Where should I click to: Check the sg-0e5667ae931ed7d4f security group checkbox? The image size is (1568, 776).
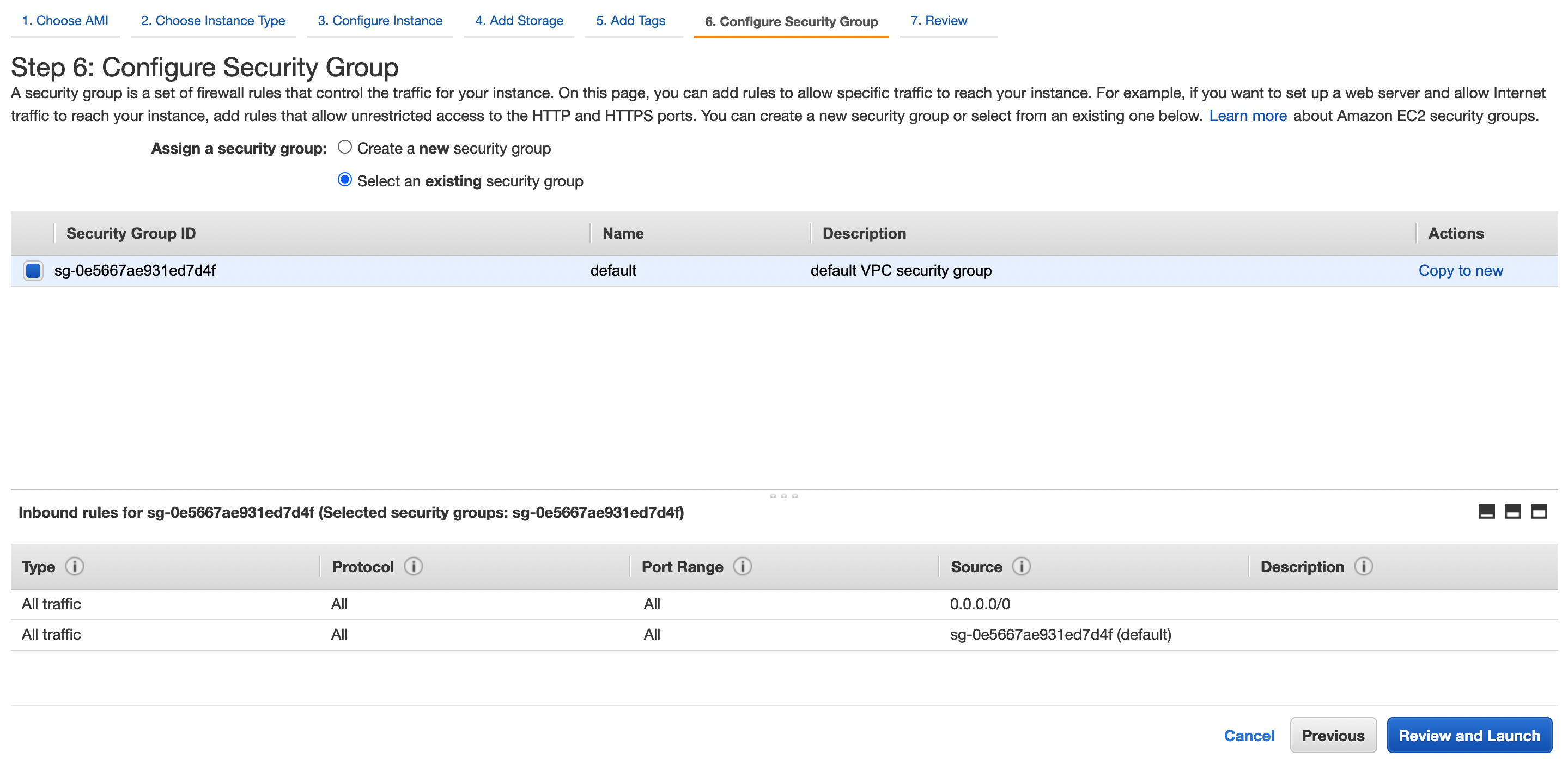[33, 271]
